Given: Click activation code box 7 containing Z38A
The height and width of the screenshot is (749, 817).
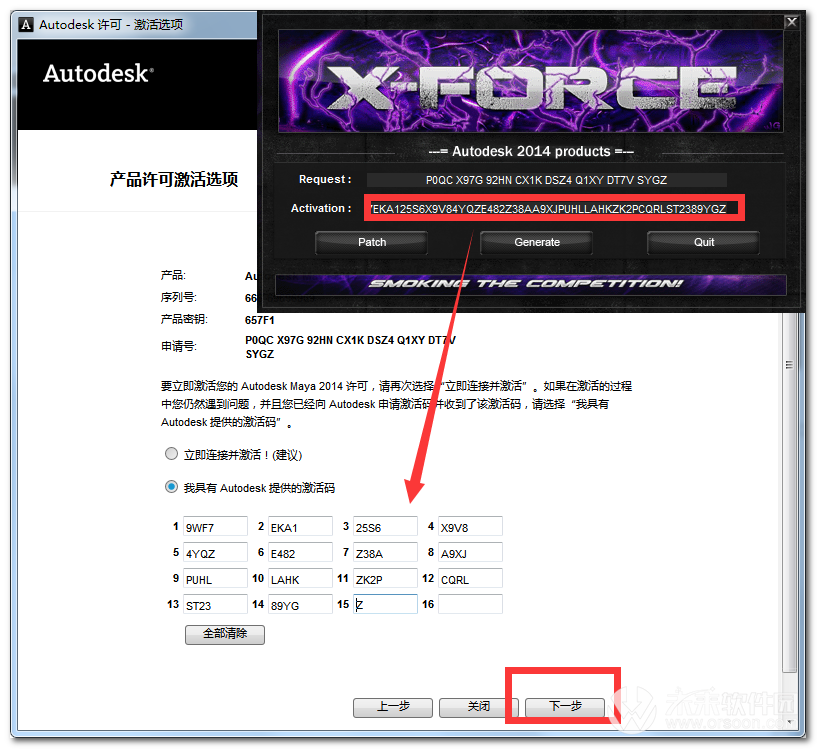Looking at the screenshot, I should [x=385, y=552].
